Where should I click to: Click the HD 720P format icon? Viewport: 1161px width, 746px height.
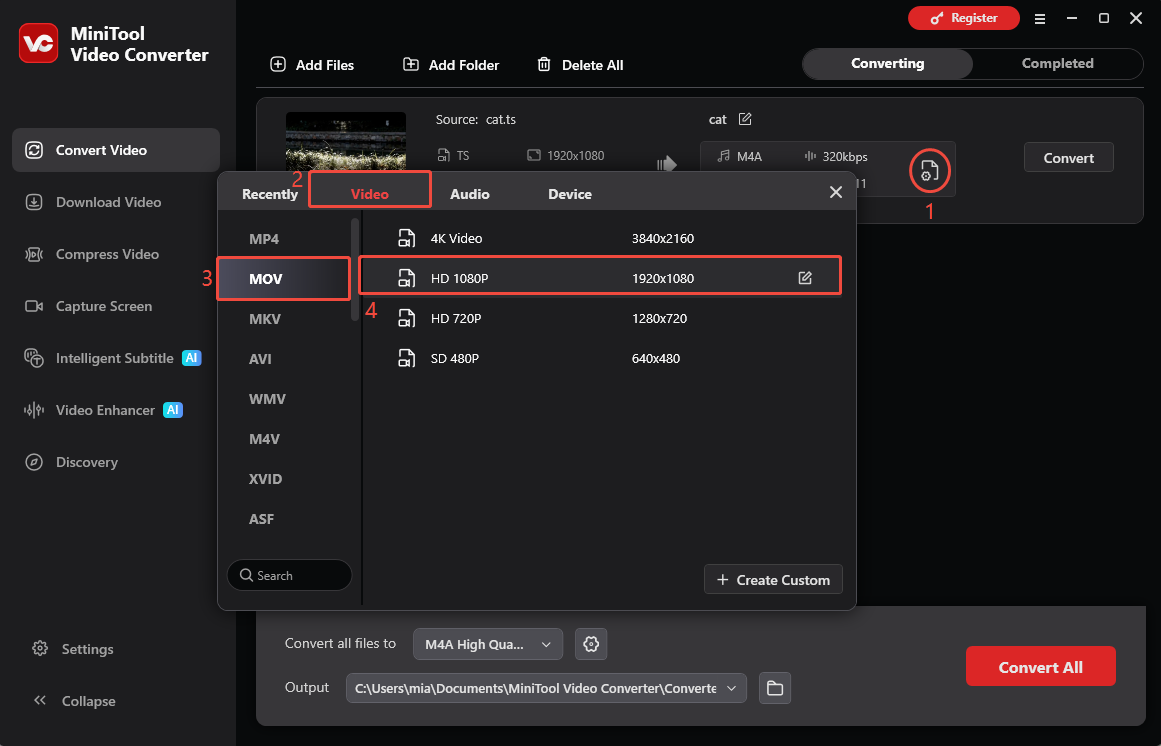[x=406, y=318]
